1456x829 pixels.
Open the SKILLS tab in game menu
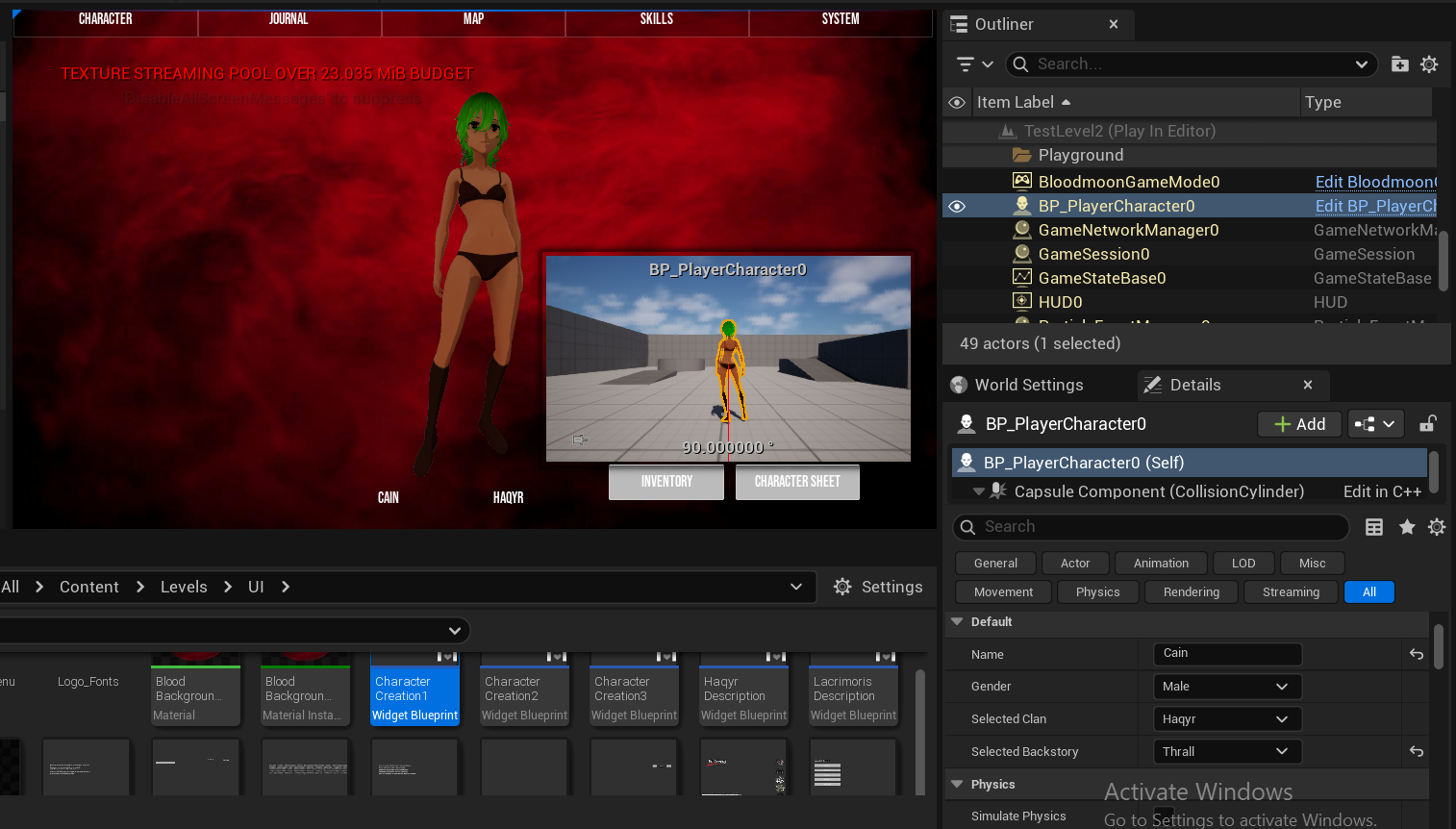click(657, 19)
